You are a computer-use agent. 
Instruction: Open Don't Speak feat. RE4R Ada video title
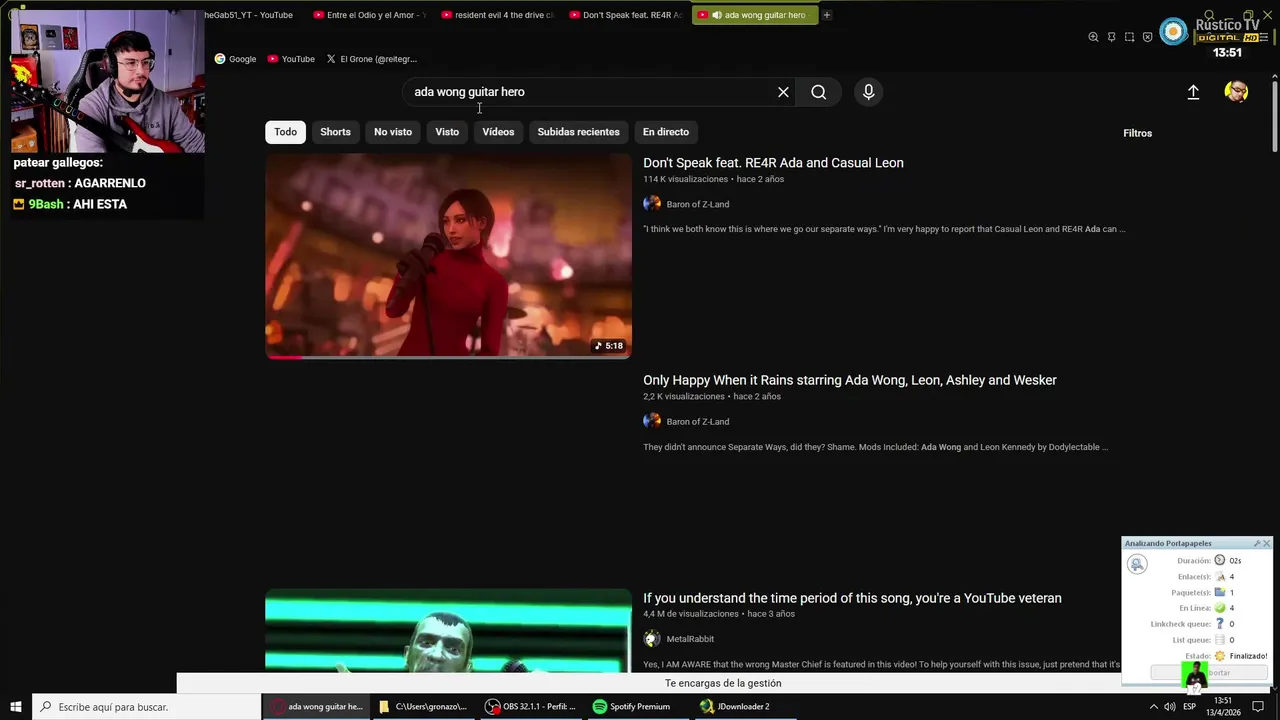[x=773, y=163]
